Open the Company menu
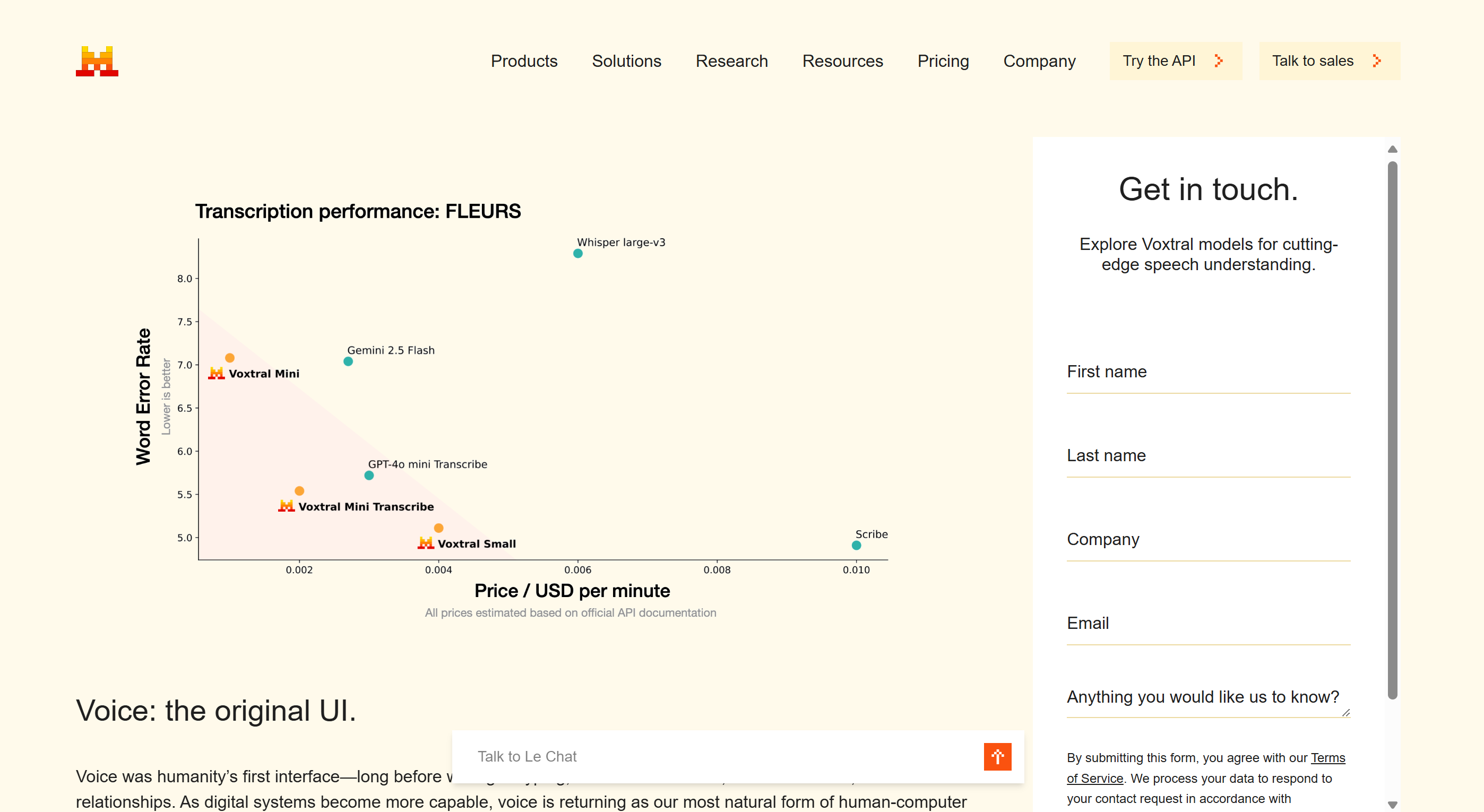This screenshot has width=1484, height=812. coord(1039,61)
